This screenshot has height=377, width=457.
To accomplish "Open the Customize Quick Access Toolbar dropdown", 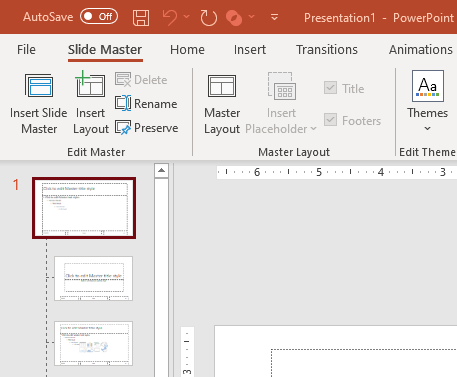I will click(x=274, y=17).
